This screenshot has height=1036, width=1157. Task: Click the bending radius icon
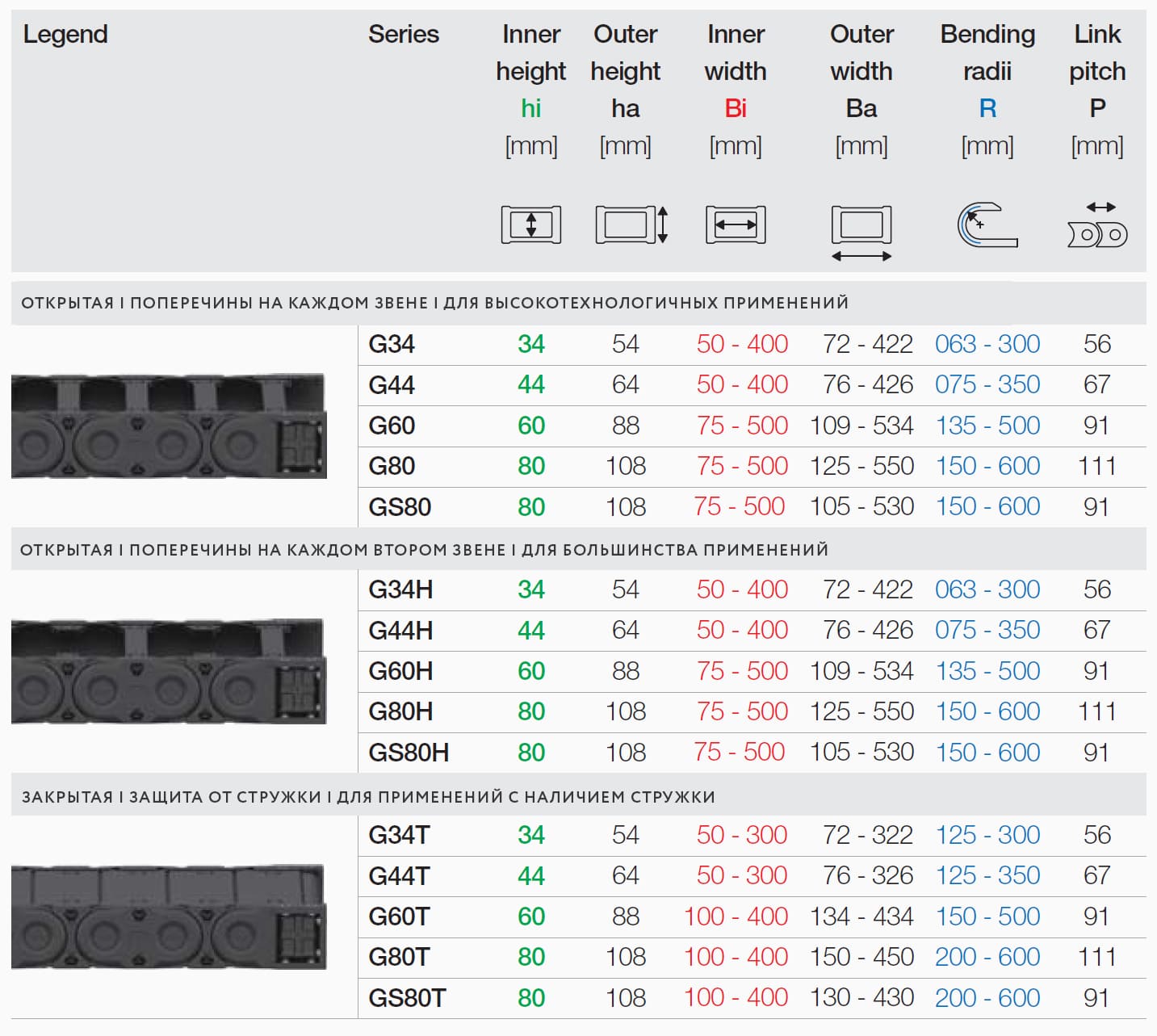coord(987,225)
